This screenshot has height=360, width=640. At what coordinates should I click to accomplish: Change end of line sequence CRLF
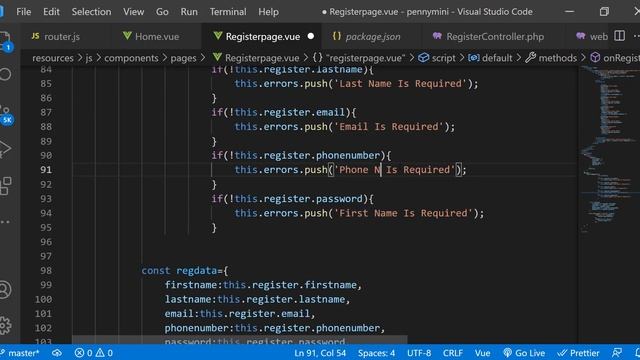(453, 353)
